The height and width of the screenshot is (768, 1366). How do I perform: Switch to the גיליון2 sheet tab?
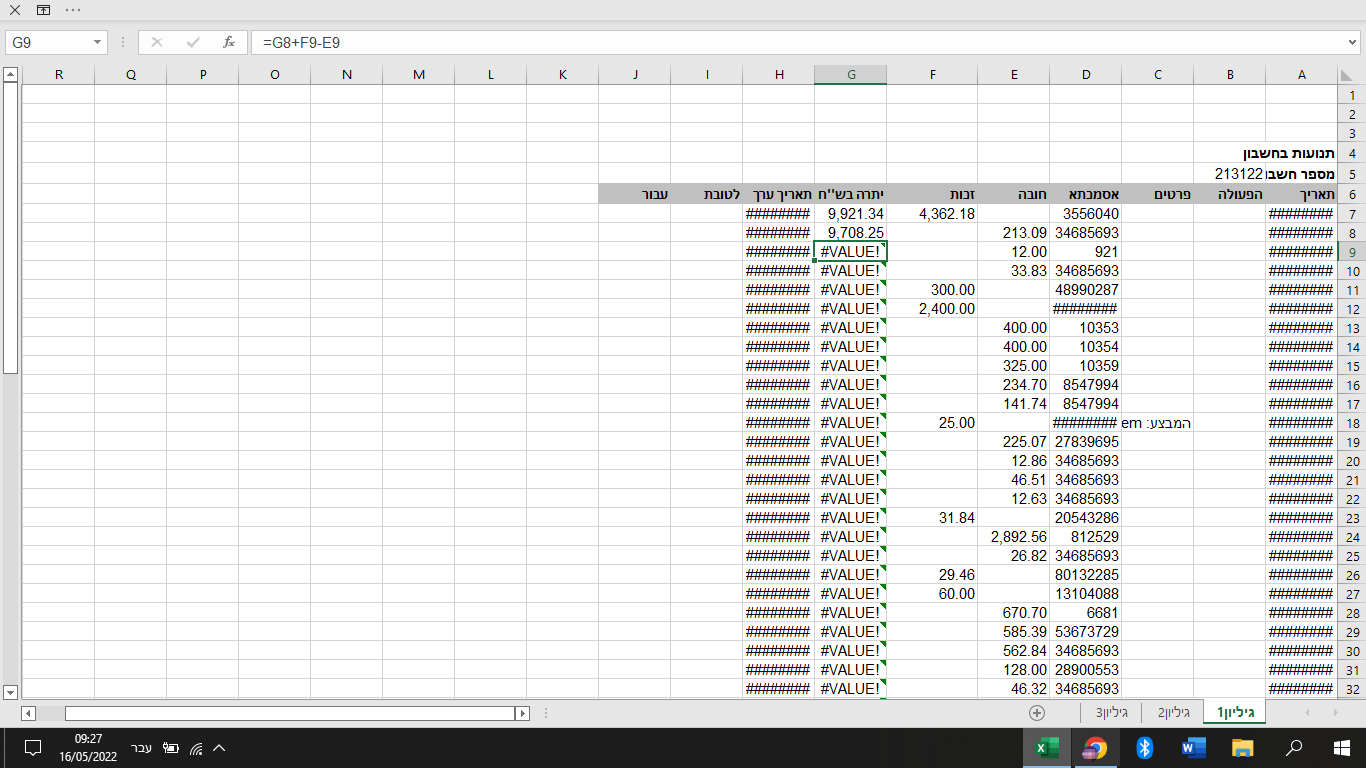tap(1174, 713)
